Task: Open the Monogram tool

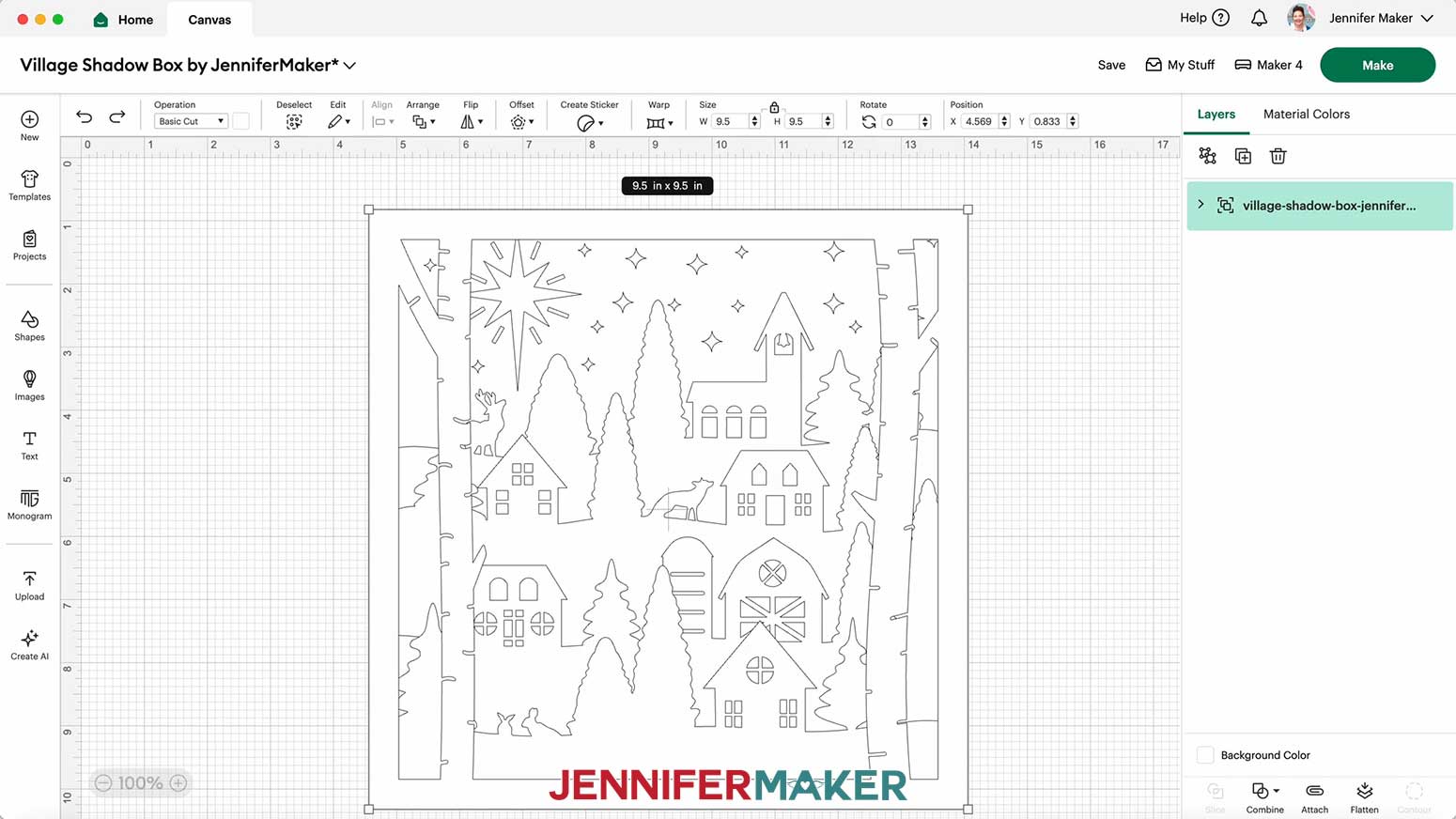Action: click(30, 504)
